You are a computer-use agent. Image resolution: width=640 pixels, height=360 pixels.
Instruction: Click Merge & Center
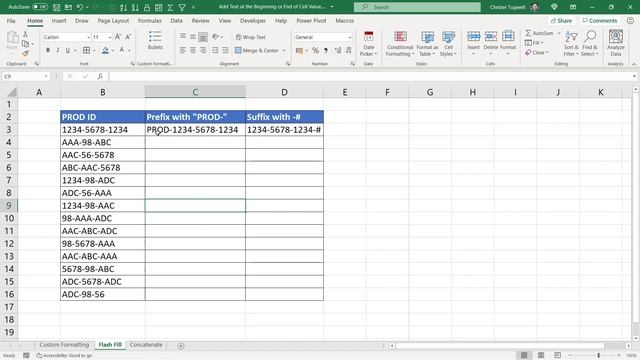[257, 51]
